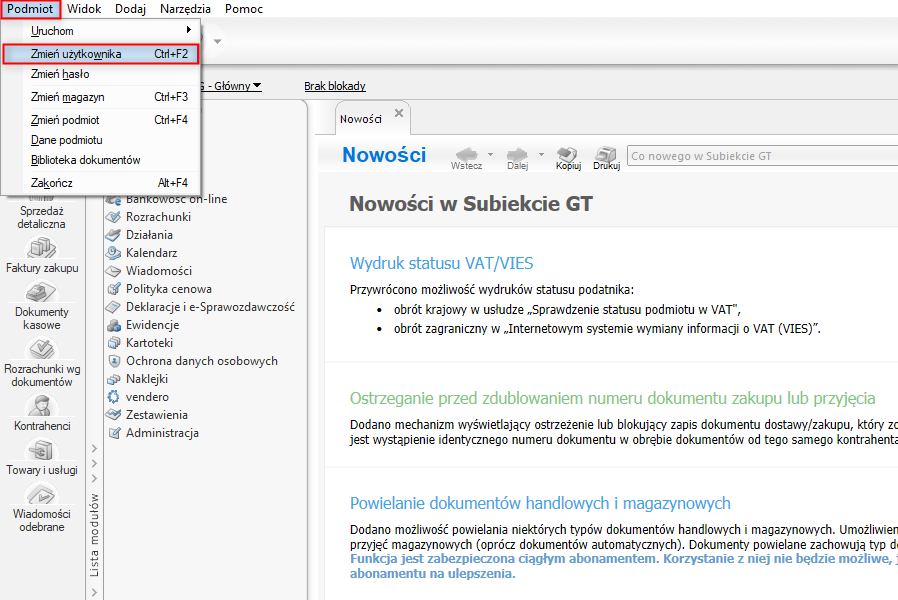Open Ostrzeganie przed zdublowaniem numeru dokumentu link
The height and width of the screenshot is (600, 898).
613,398
